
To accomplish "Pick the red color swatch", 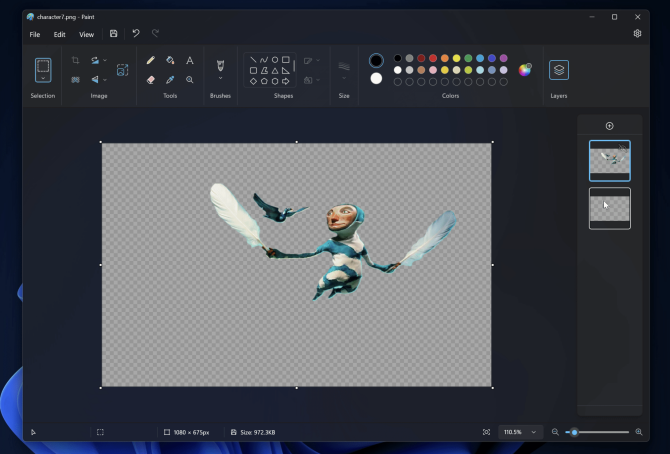I will point(433,58).
